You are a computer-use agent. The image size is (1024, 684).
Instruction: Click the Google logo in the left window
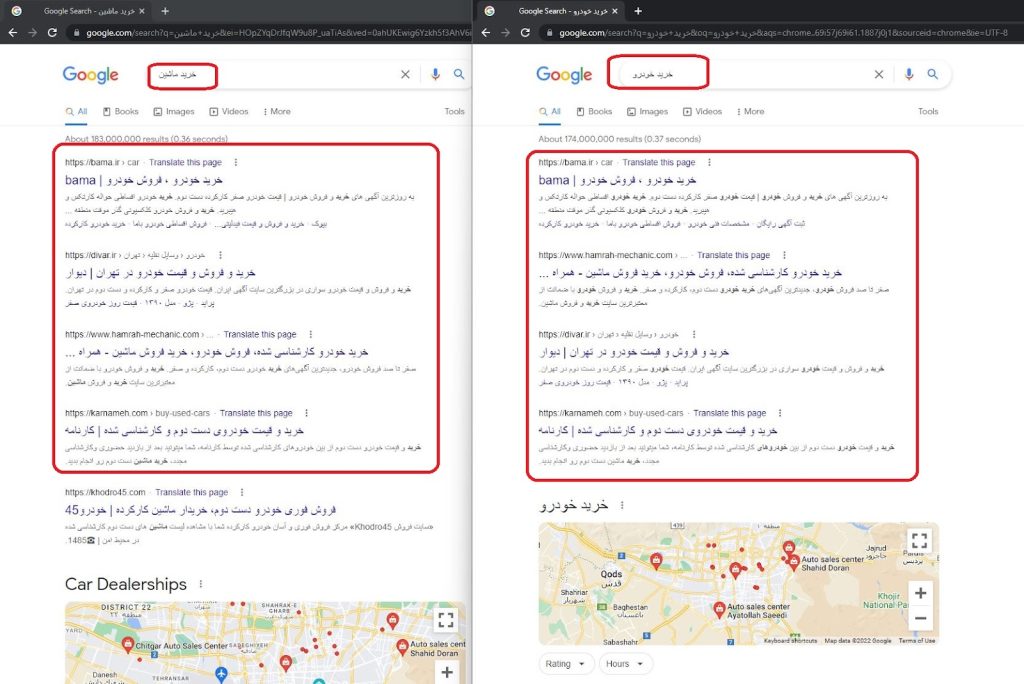click(91, 75)
